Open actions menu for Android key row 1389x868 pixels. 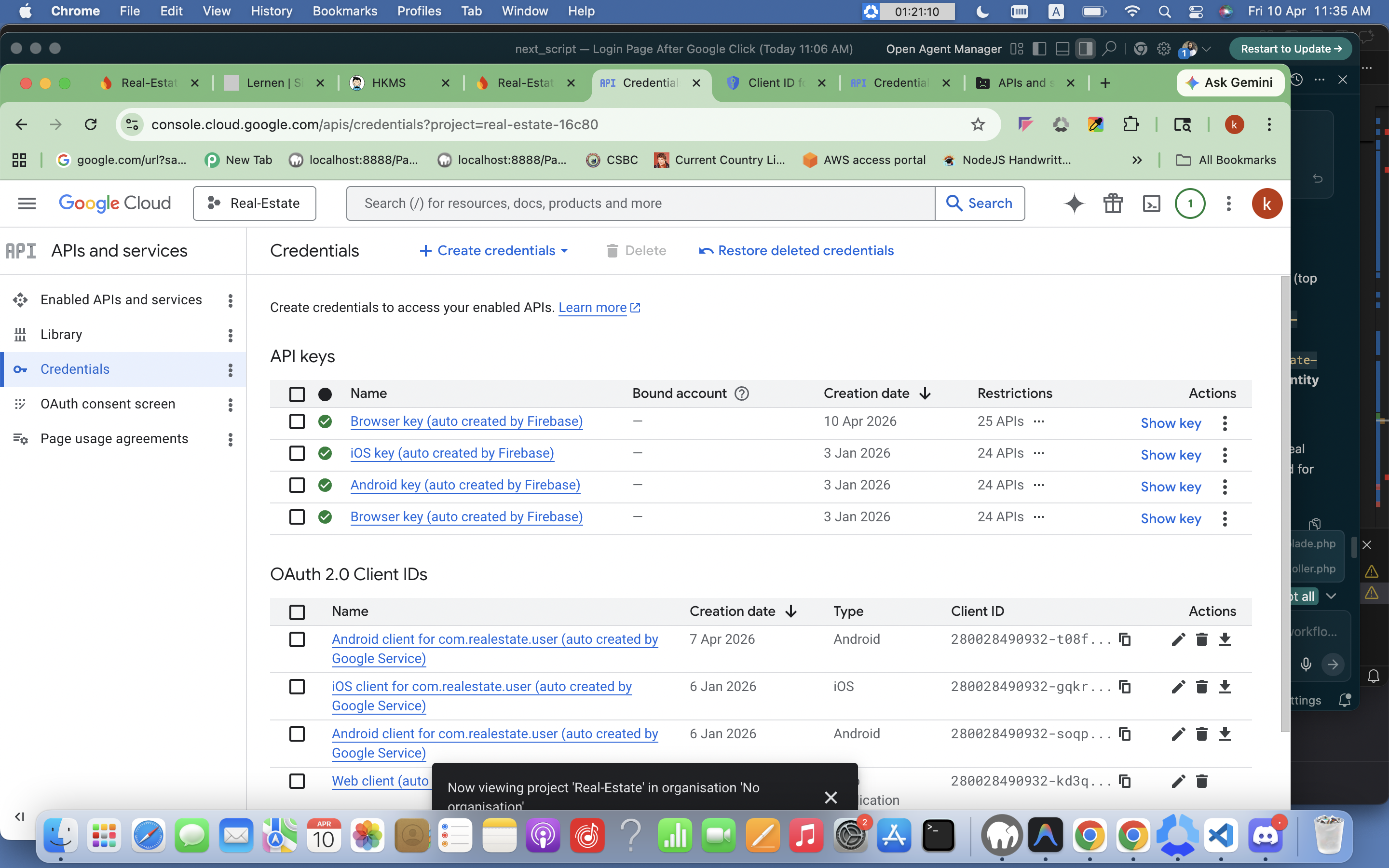coord(1225,487)
